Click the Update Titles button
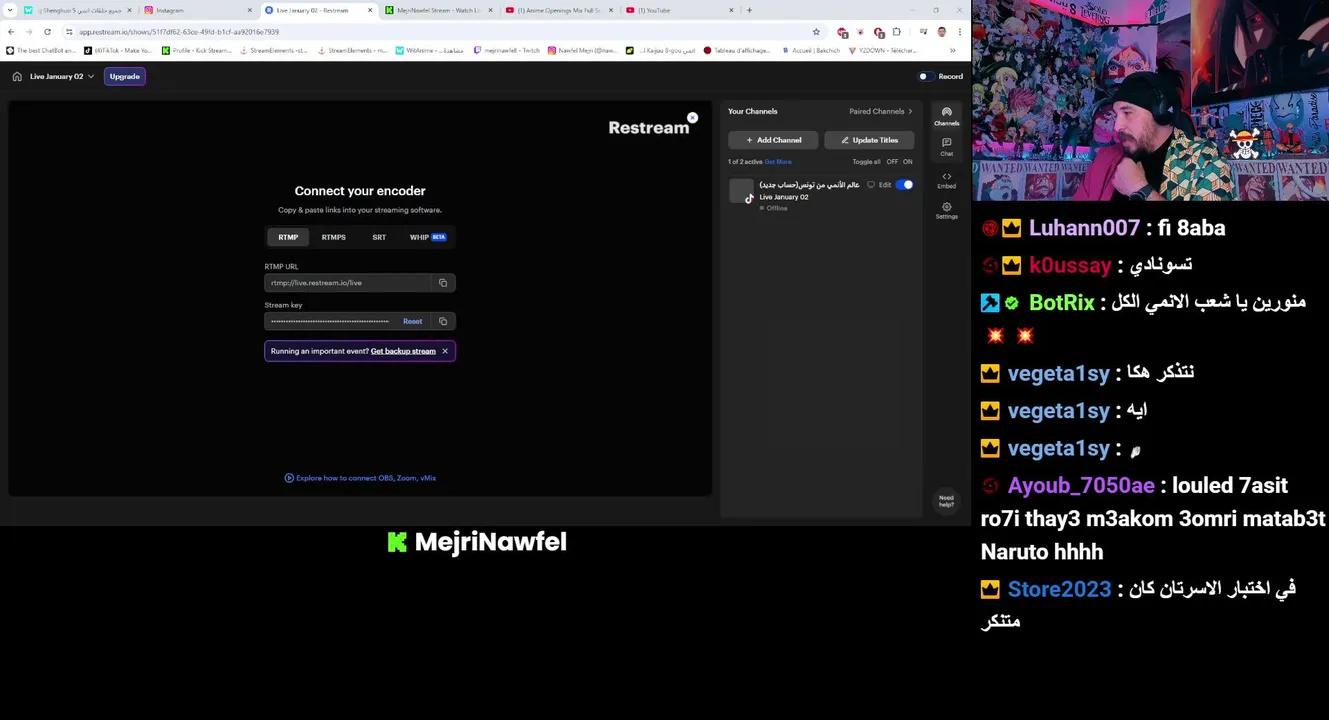The height and width of the screenshot is (720, 1329). 869,140
